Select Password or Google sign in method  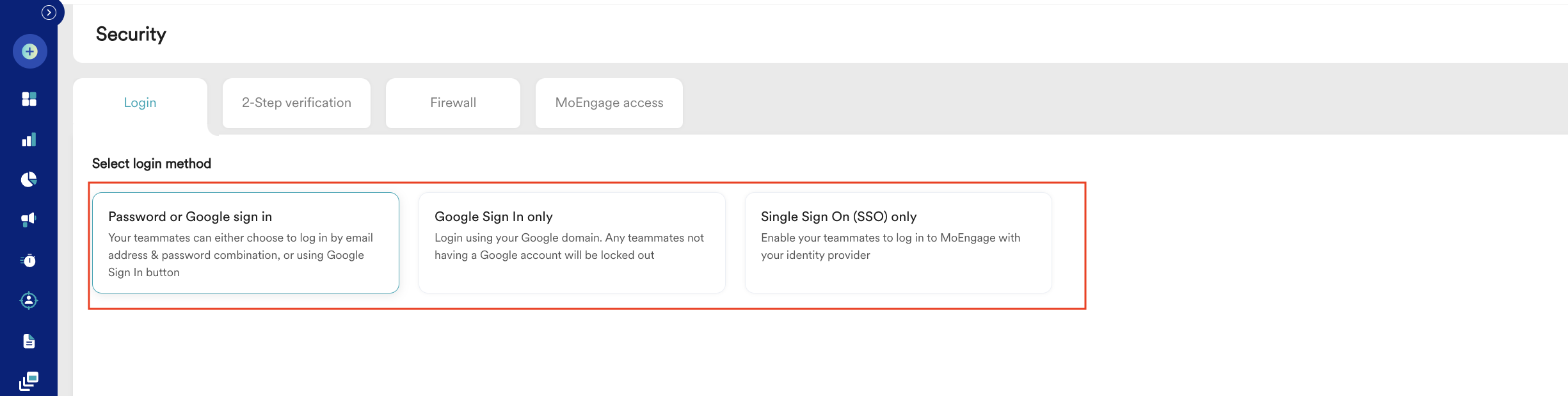coord(246,243)
